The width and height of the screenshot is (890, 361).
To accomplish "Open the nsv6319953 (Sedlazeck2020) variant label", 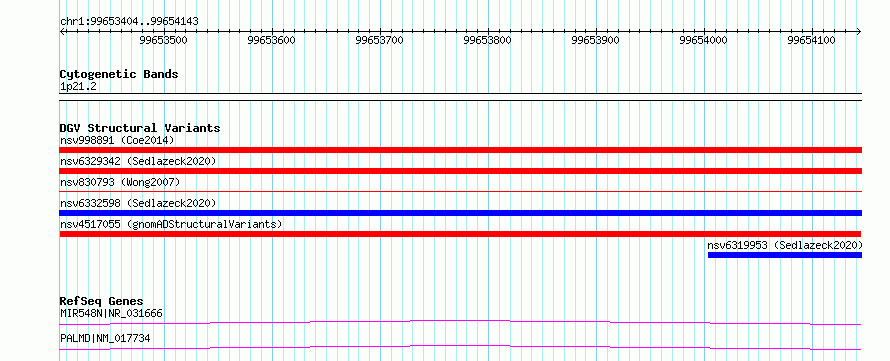I will pos(785,245).
